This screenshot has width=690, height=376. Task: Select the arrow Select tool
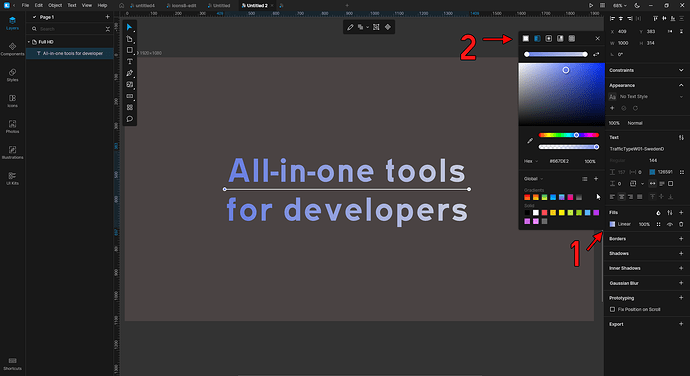pyautogui.click(x=129, y=27)
